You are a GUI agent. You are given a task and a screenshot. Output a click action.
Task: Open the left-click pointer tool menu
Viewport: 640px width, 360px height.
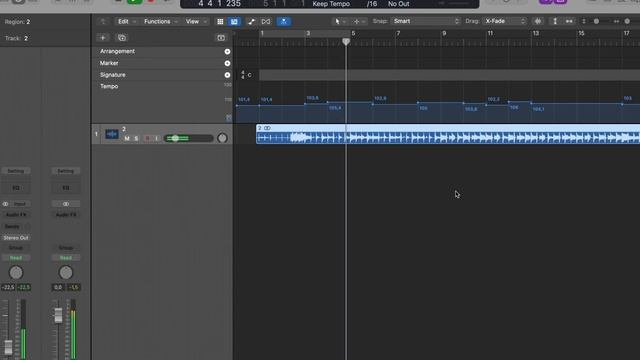tap(340, 21)
